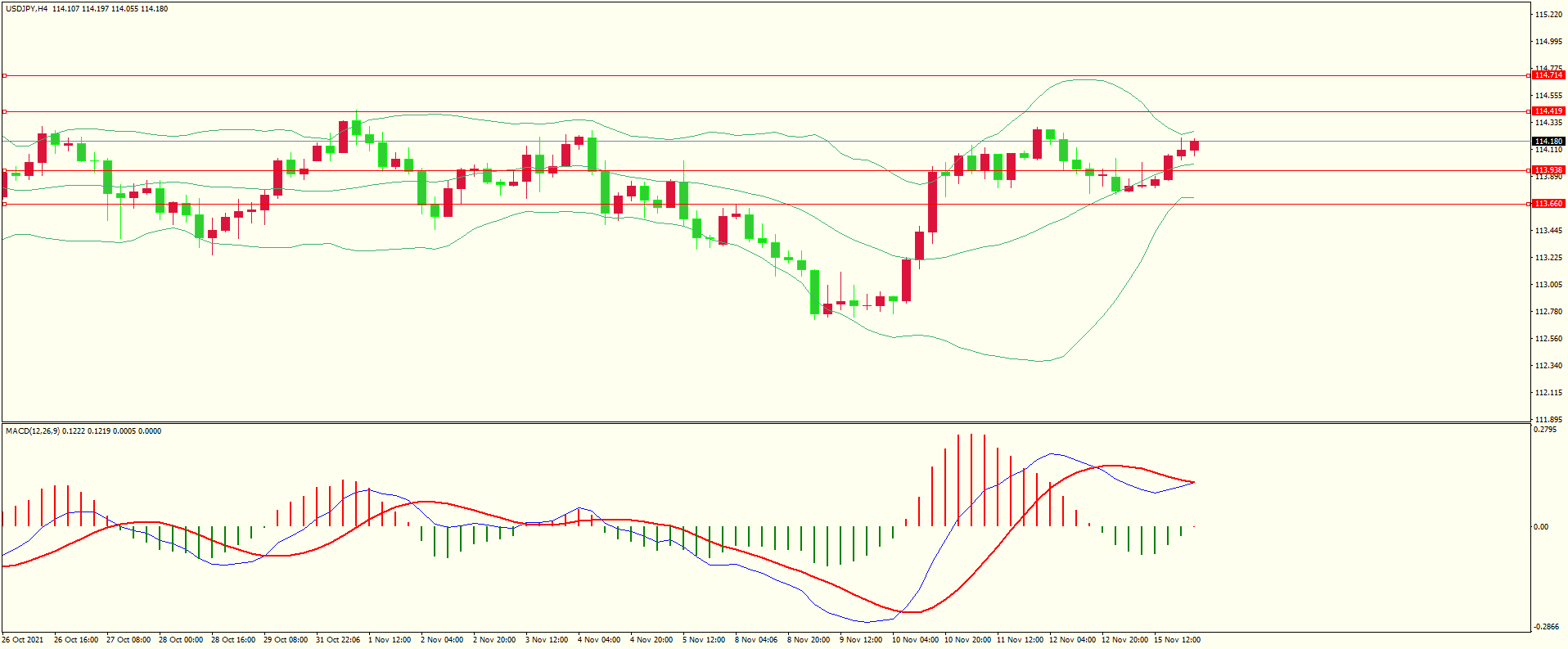
Task: Select the left handle of 114.419 line
Action: point(4,111)
